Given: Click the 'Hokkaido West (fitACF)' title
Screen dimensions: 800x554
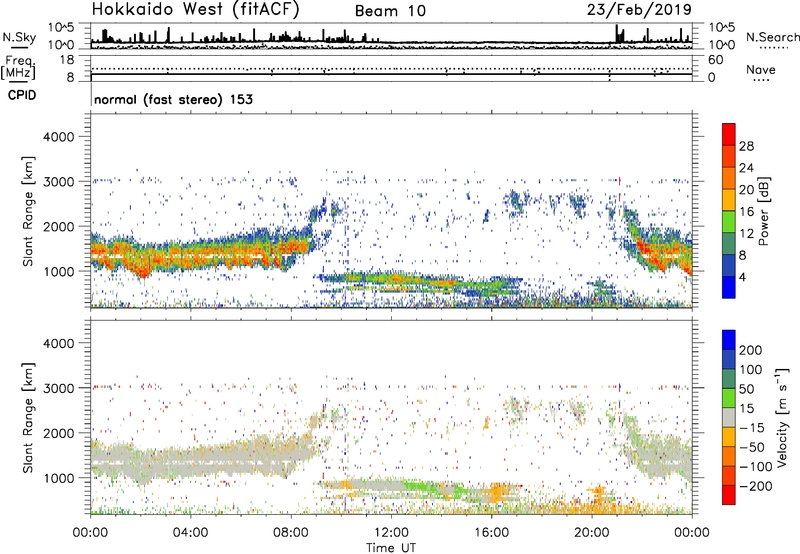Looking at the screenshot, I should [195, 9].
